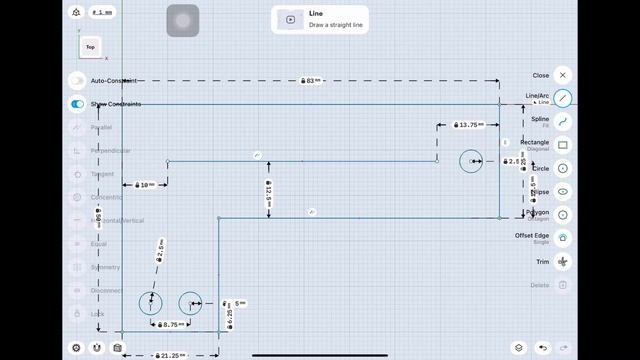640x360 pixels.
Task: Apply the Horizontal/Vertical constraint
Action: pos(77,220)
